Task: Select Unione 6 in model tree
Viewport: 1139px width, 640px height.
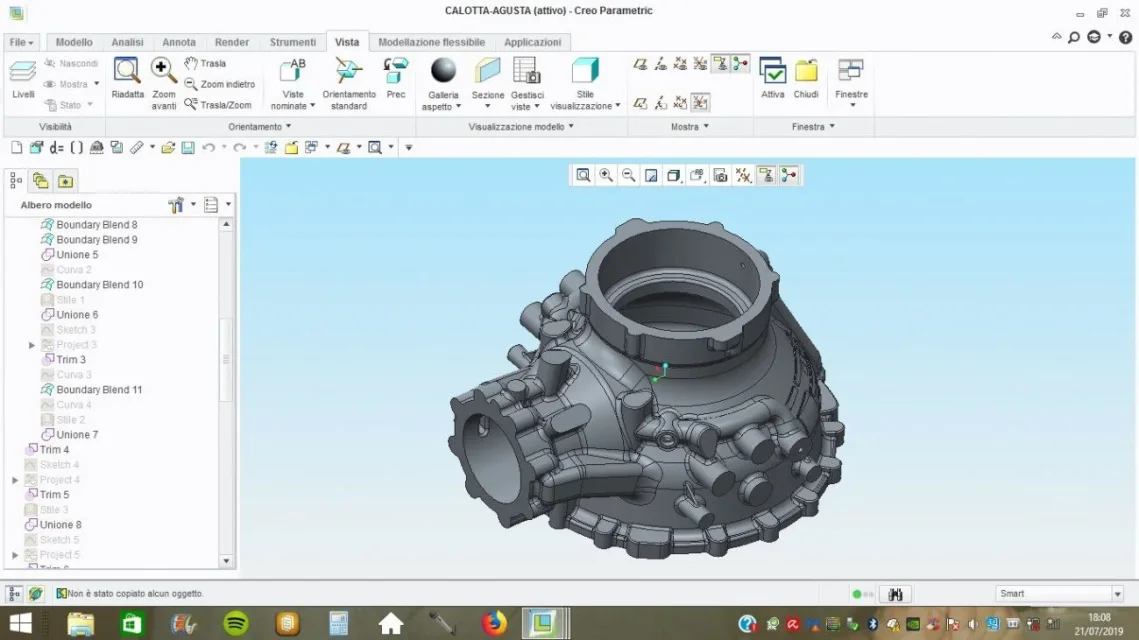Action: point(77,315)
